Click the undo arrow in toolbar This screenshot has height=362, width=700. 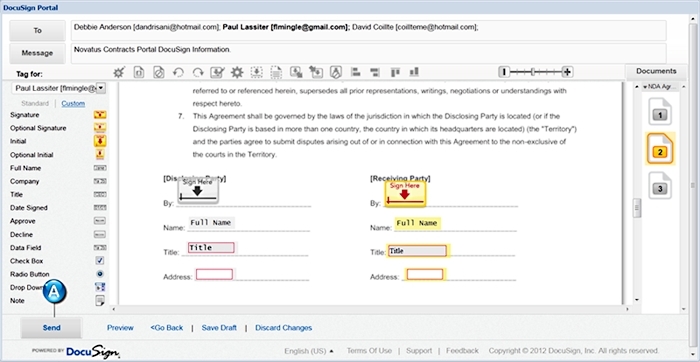tap(178, 72)
